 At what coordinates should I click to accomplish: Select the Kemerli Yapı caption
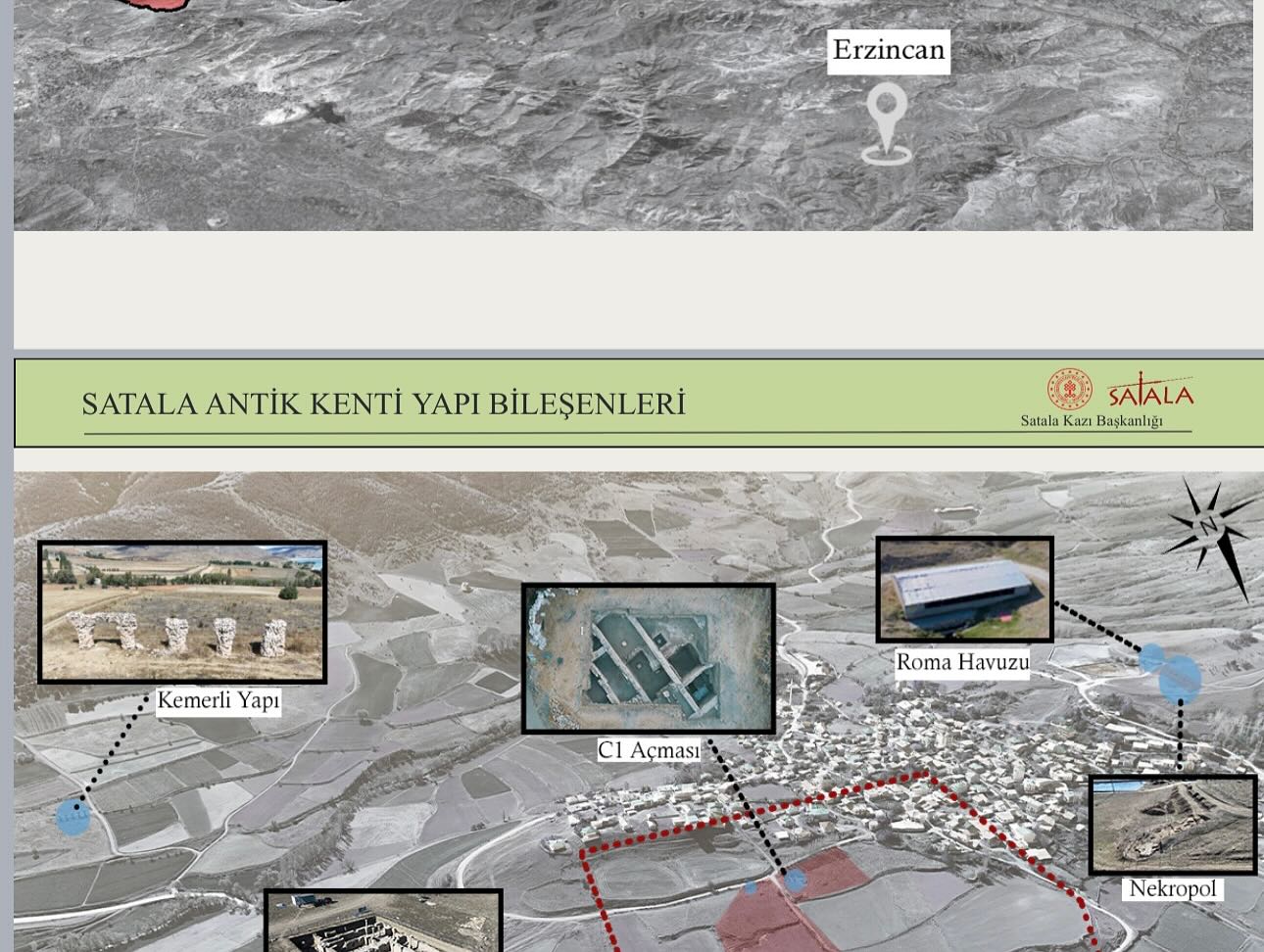point(219,701)
